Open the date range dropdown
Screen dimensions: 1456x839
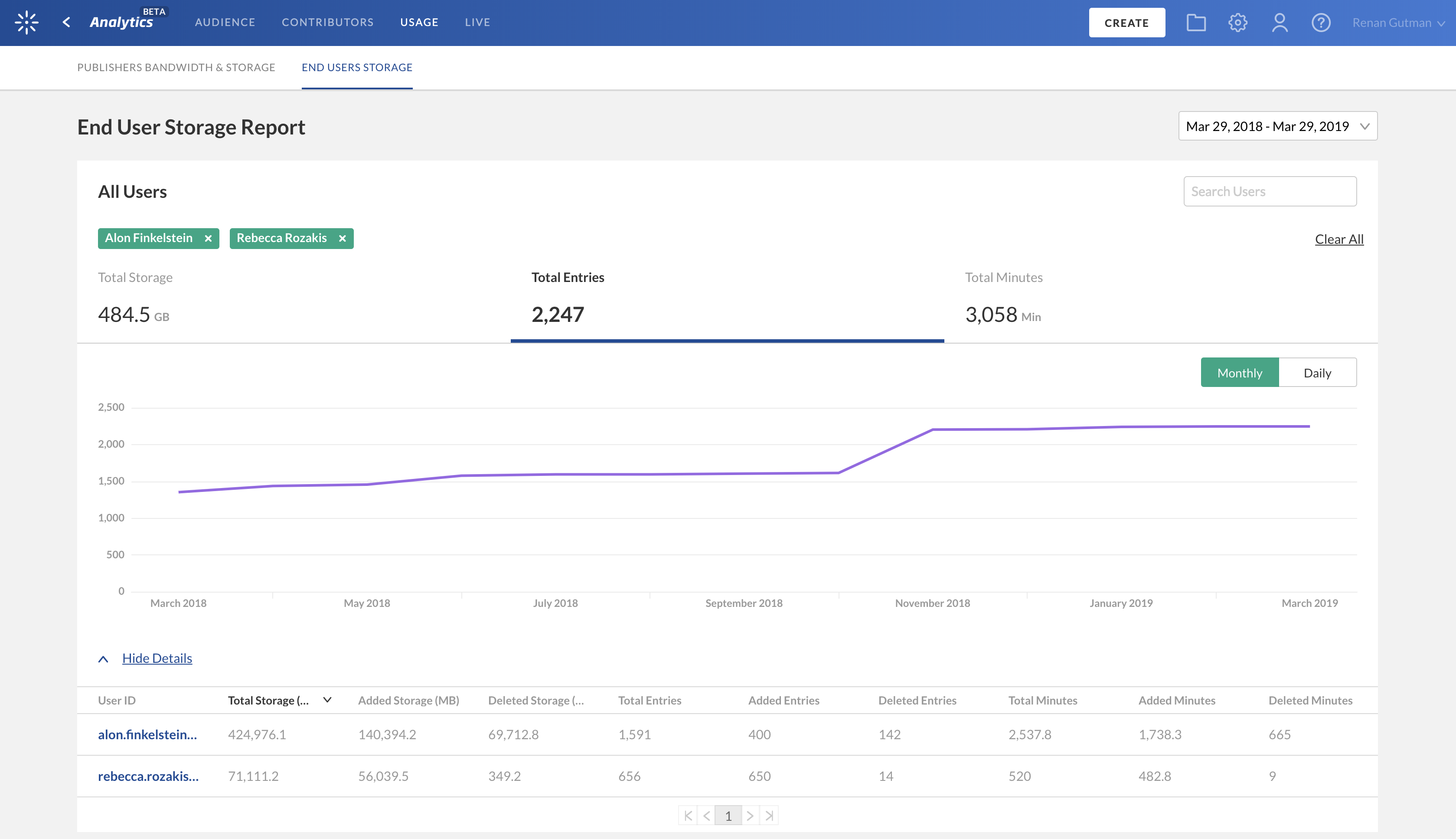tap(1277, 126)
